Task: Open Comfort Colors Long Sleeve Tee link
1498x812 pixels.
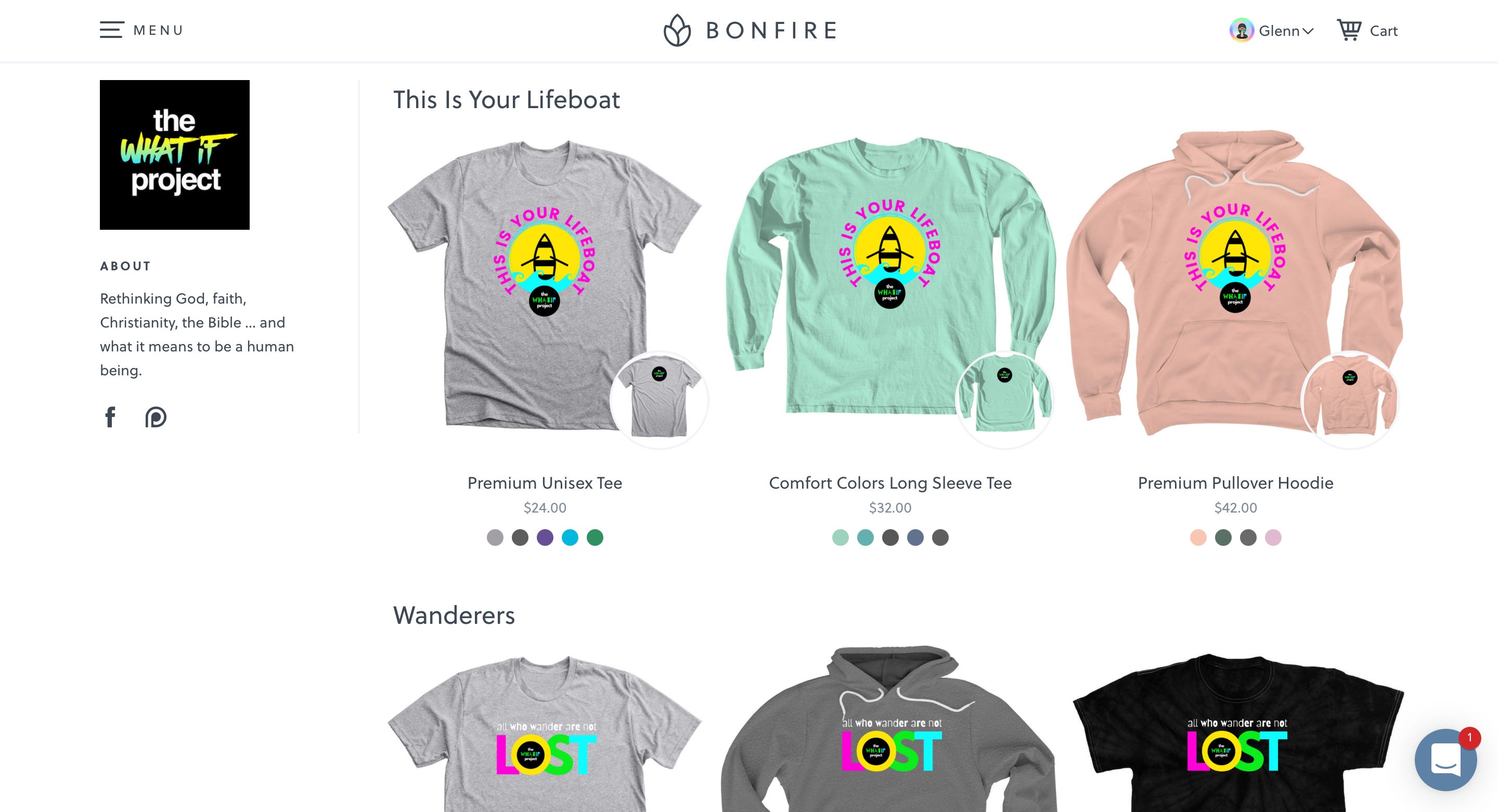Action: pos(890,483)
